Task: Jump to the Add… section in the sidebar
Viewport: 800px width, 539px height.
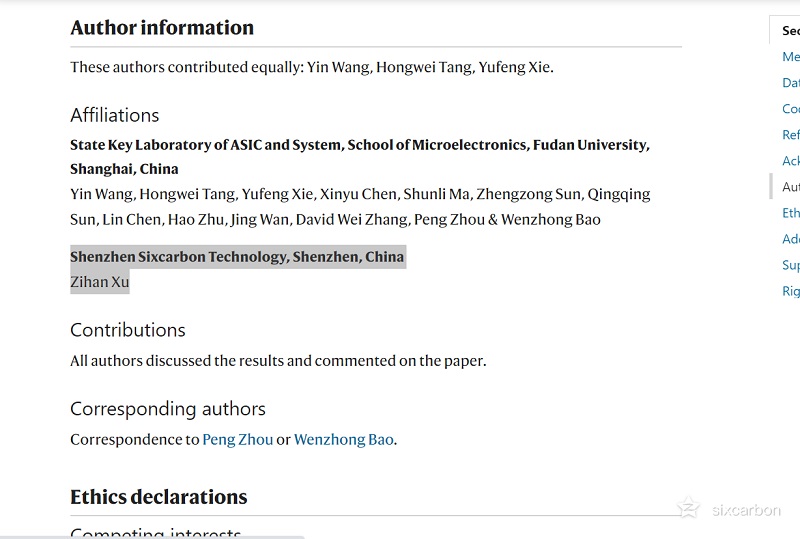Action: 791,239
